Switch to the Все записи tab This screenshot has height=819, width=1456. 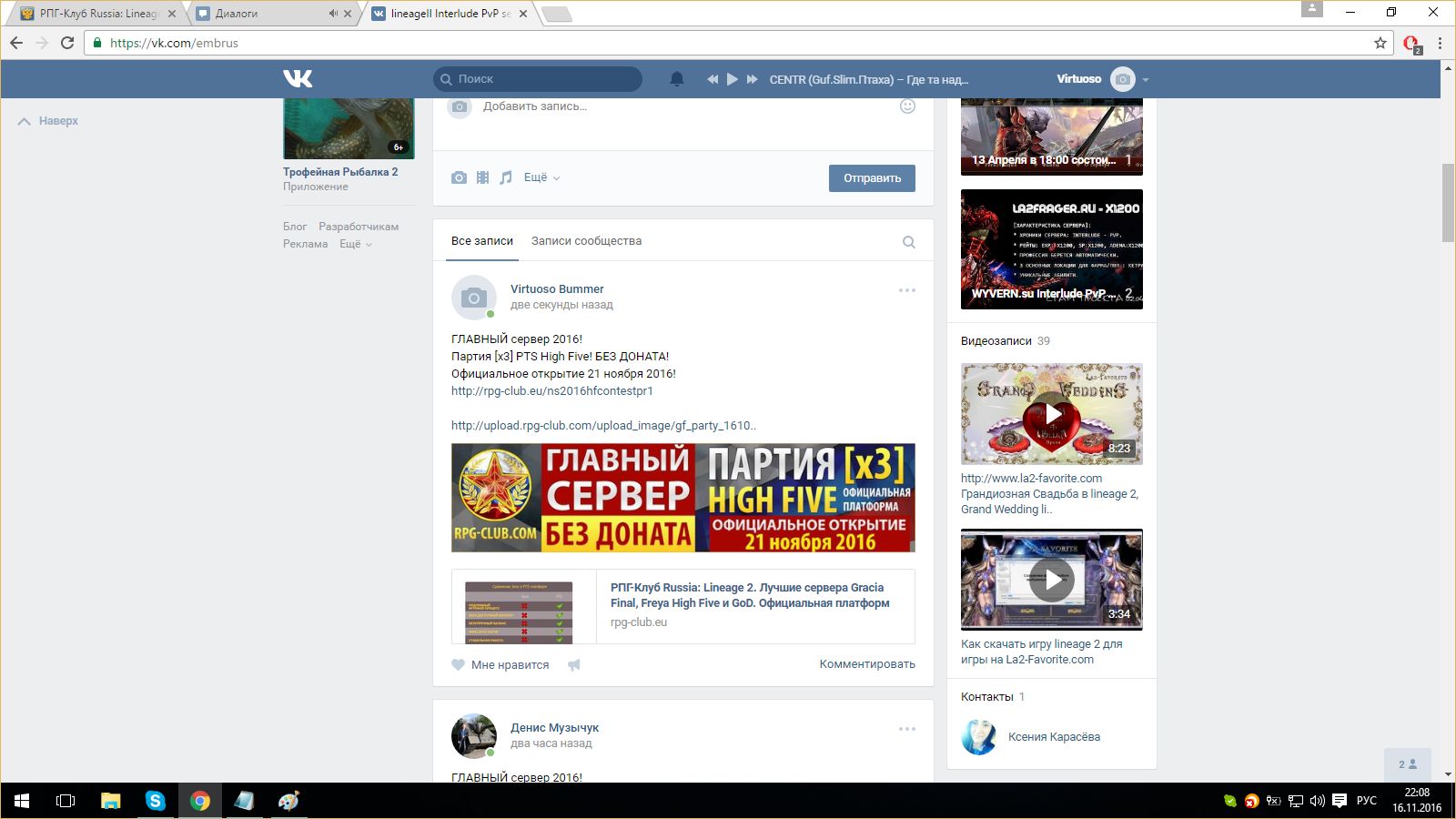(x=482, y=241)
